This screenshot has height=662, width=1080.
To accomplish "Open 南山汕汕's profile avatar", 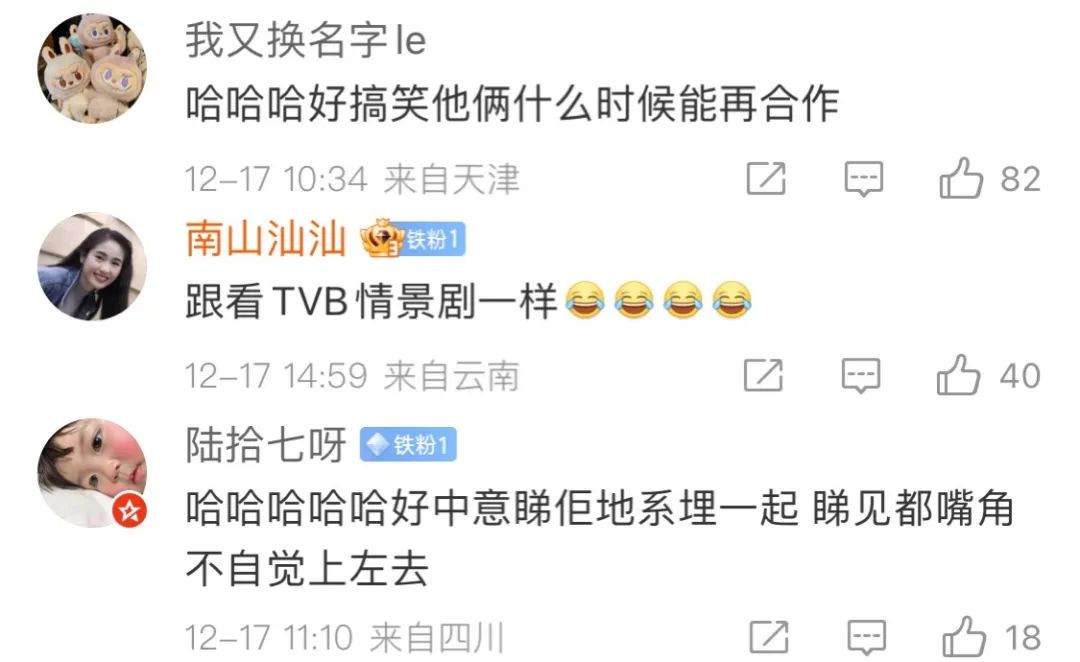I will [x=92, y=267].
